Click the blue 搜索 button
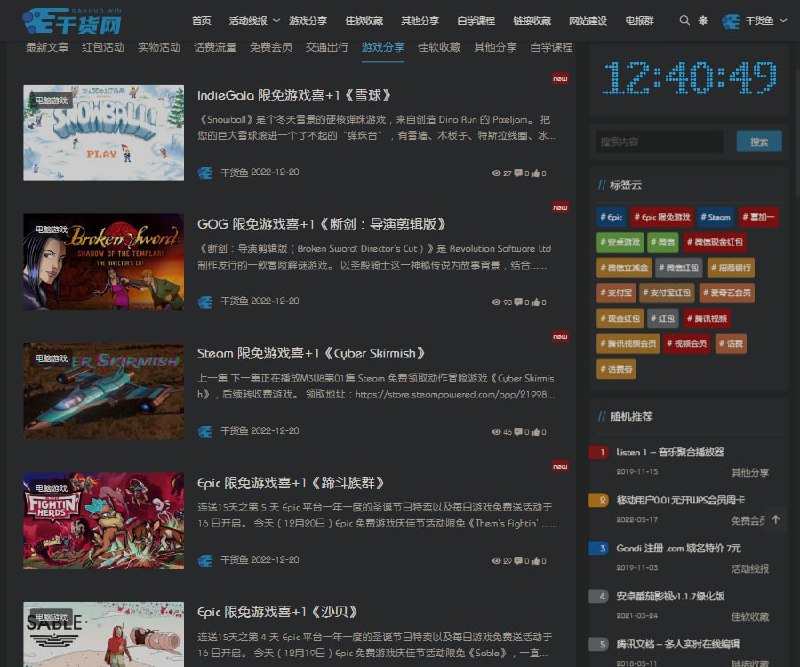This screenshot has height=667, width=800. coord(759,141)
